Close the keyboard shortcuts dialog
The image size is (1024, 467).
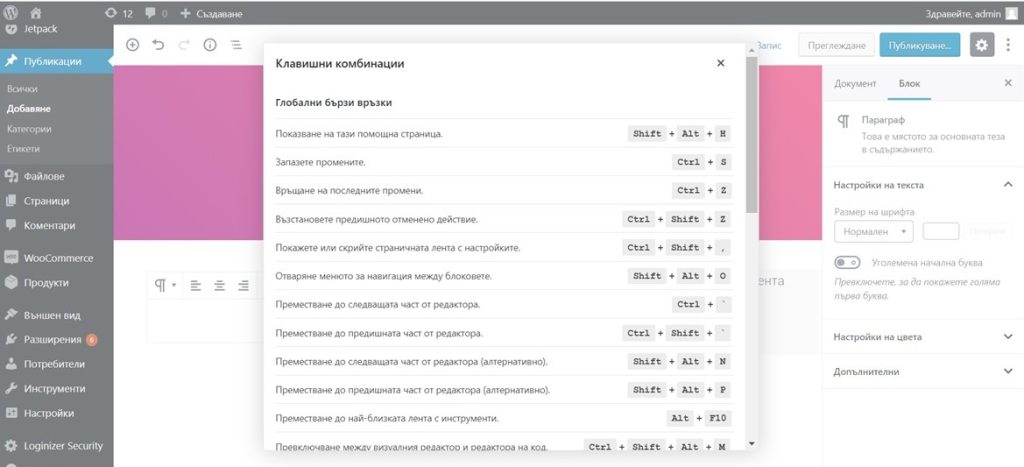[x=720, y=63]
